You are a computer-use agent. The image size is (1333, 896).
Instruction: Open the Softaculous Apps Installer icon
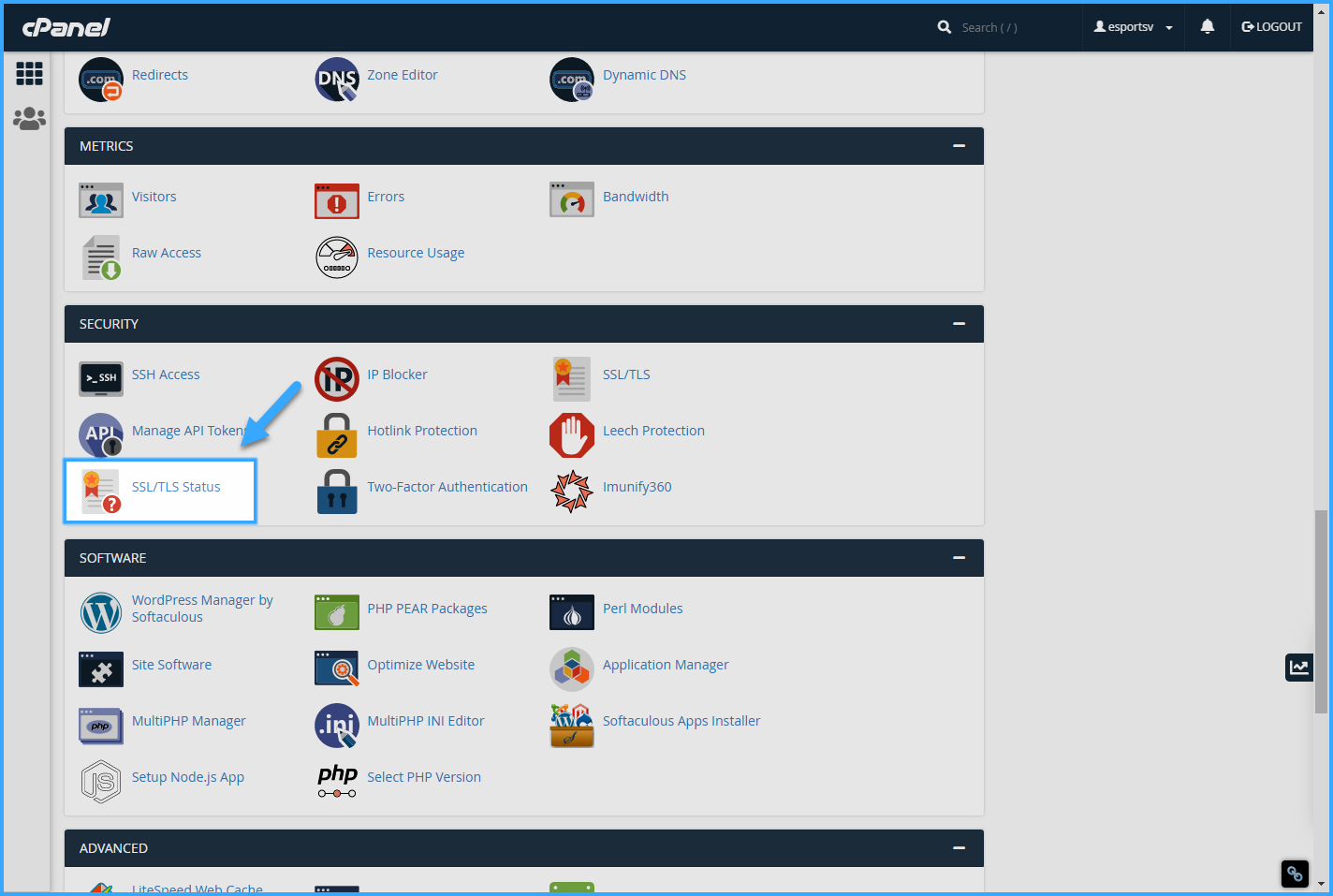pyautogui.click(x=572, y=726)
